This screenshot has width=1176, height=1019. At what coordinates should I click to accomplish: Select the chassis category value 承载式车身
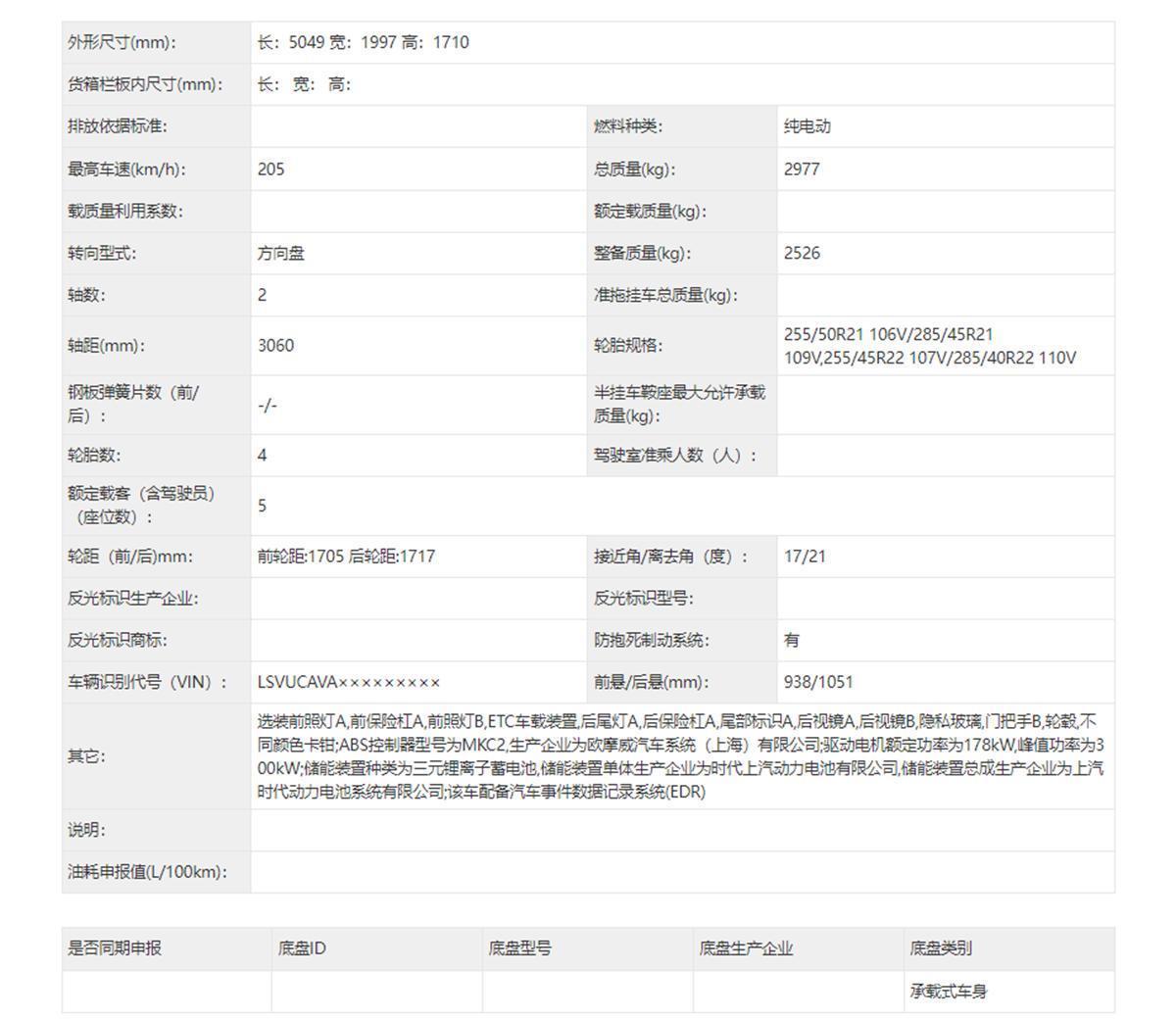point(948,992)
